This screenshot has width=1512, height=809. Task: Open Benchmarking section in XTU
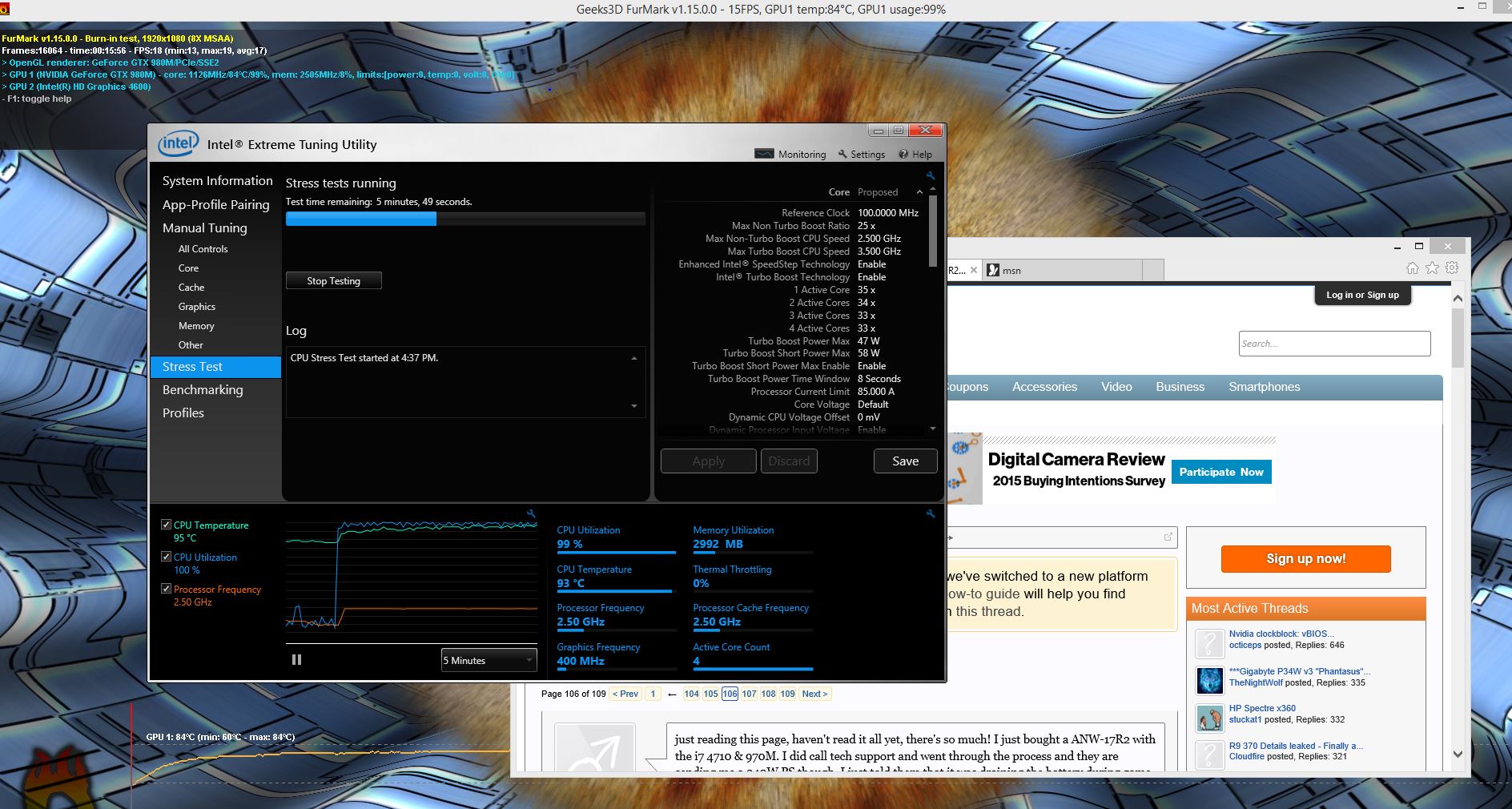pyautogui.click(x=202, y=389)
